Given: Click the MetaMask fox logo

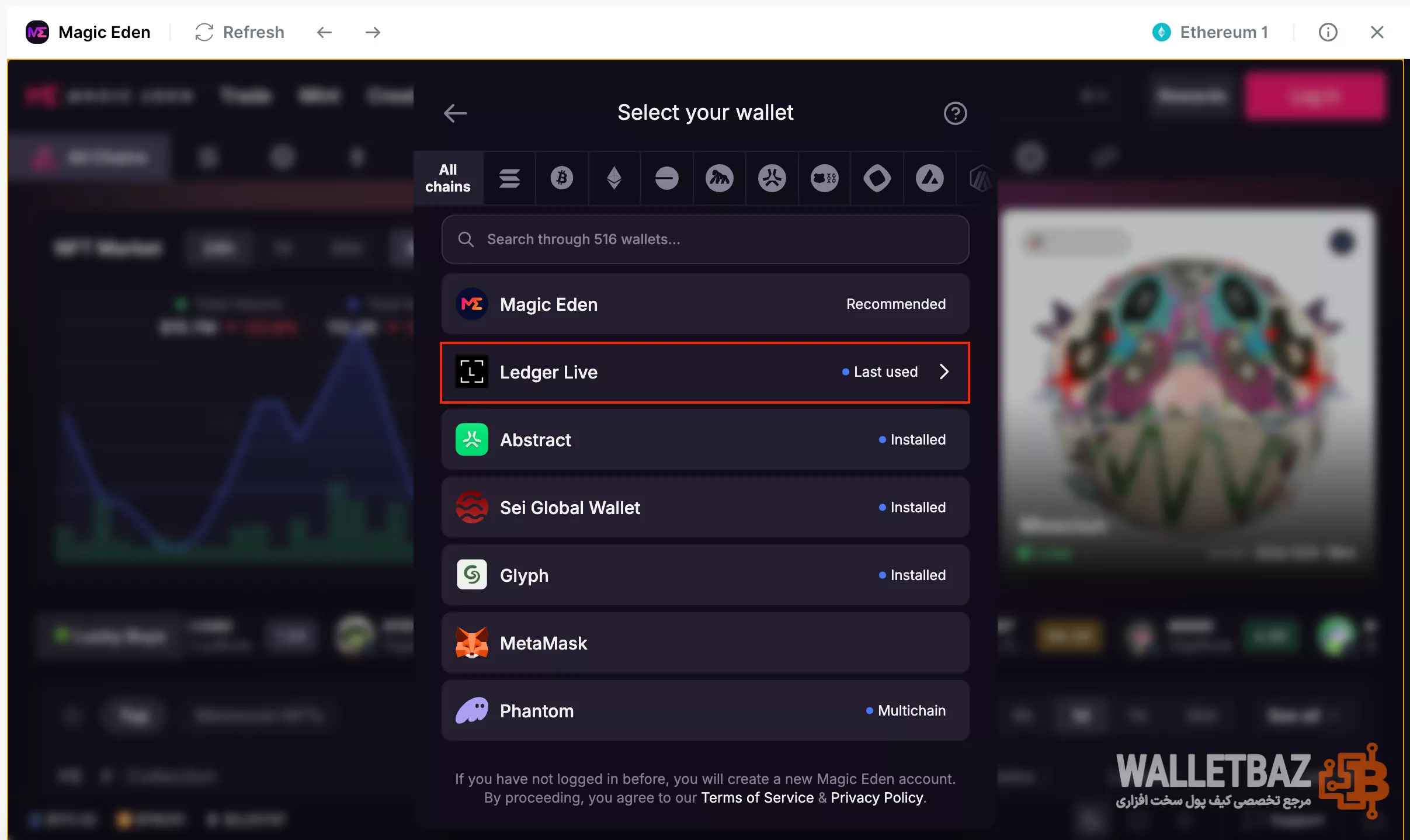Looking at the screenshot, I should 472,643.
